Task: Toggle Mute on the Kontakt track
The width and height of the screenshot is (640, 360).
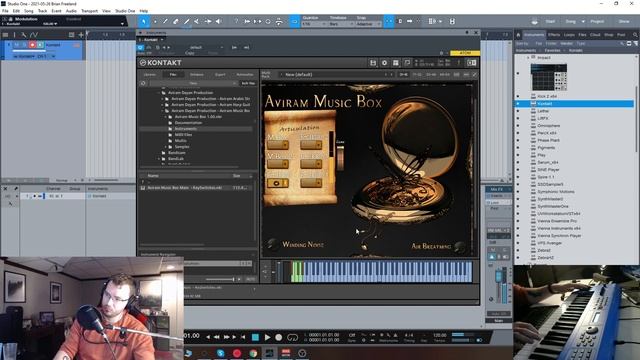Action: [17, 45]
